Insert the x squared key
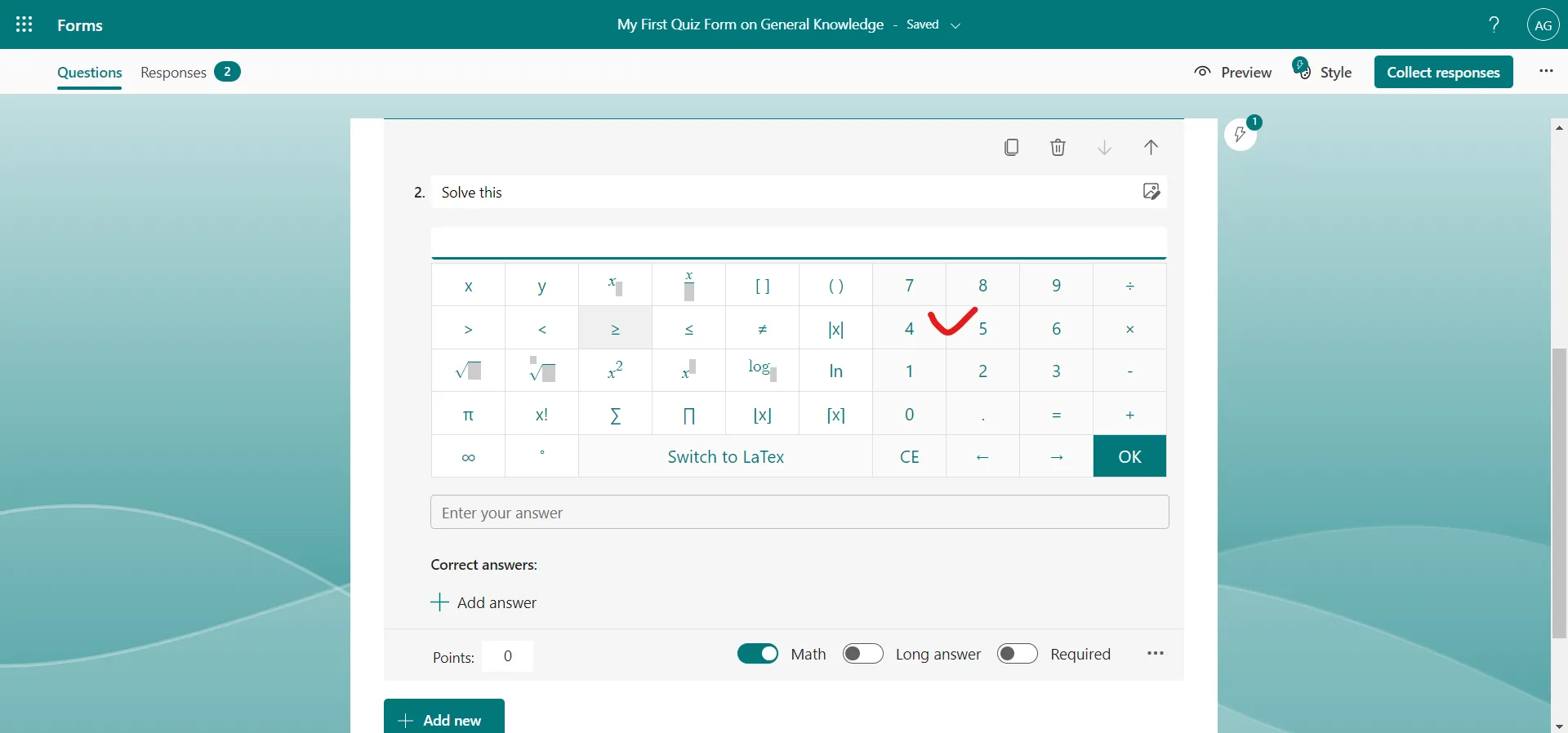This screenshot has height=733, width=1568. 615,371
